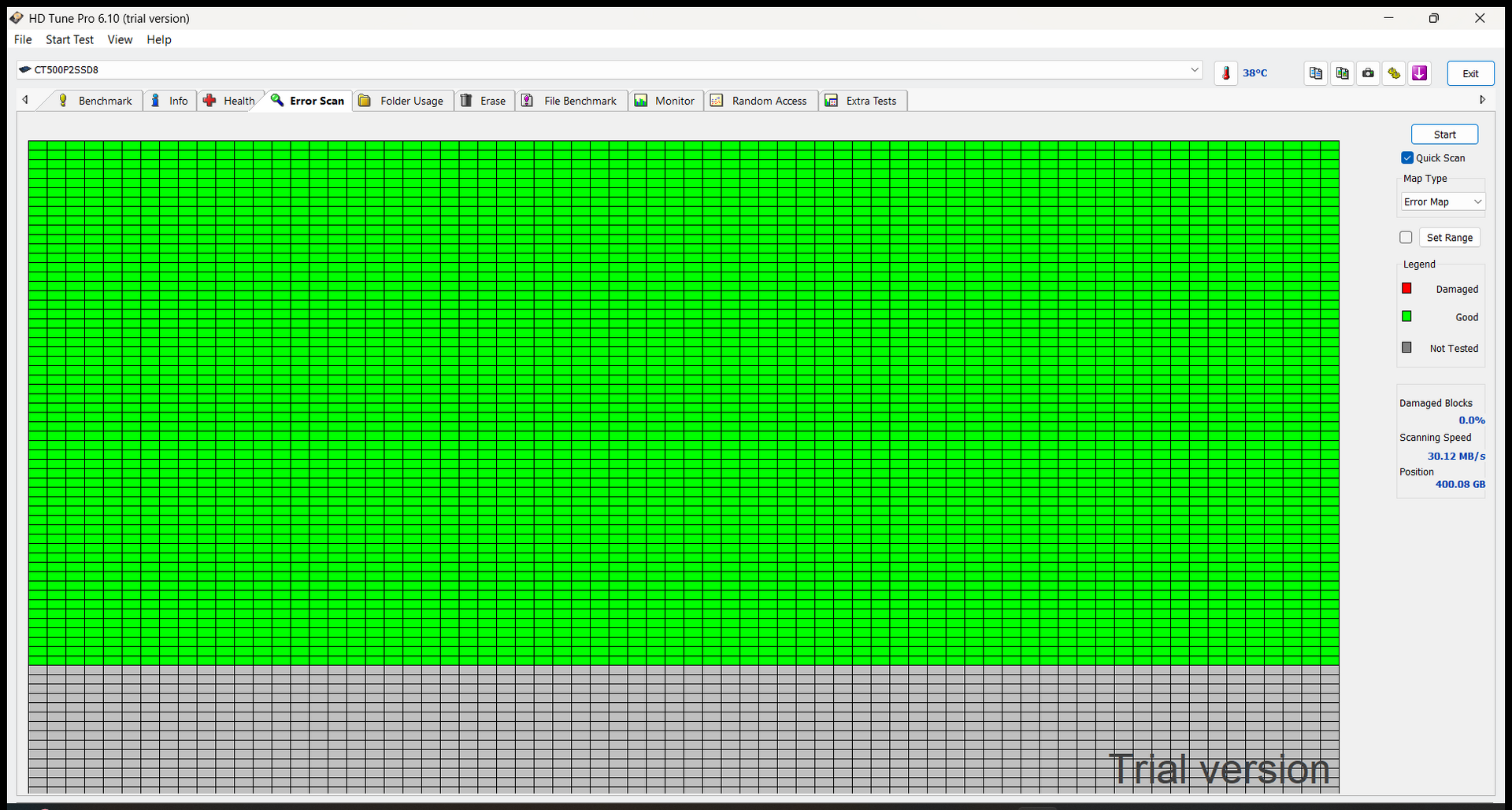
Task: Click the trash can Erase tab icon
Action: [466, 100]
